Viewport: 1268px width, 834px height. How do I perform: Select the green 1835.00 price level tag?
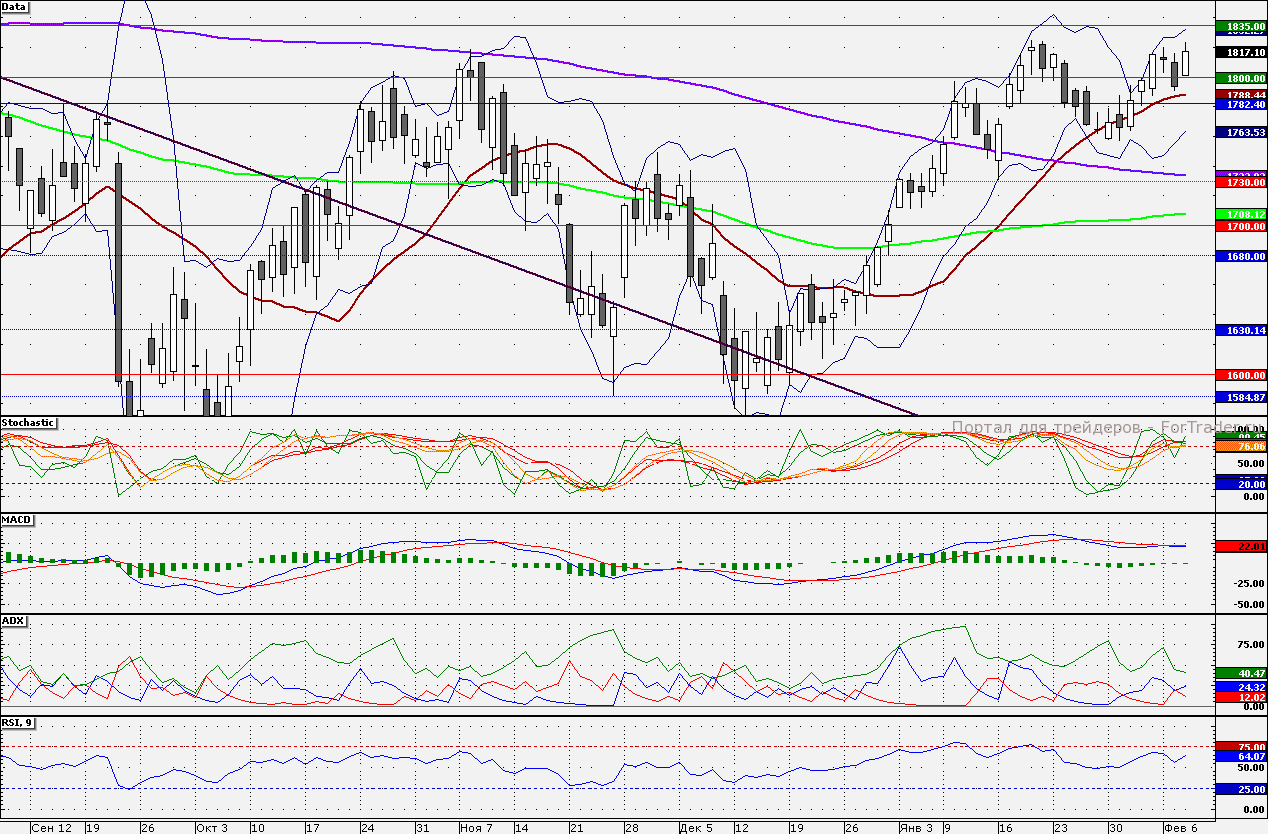pos(1240,26)
